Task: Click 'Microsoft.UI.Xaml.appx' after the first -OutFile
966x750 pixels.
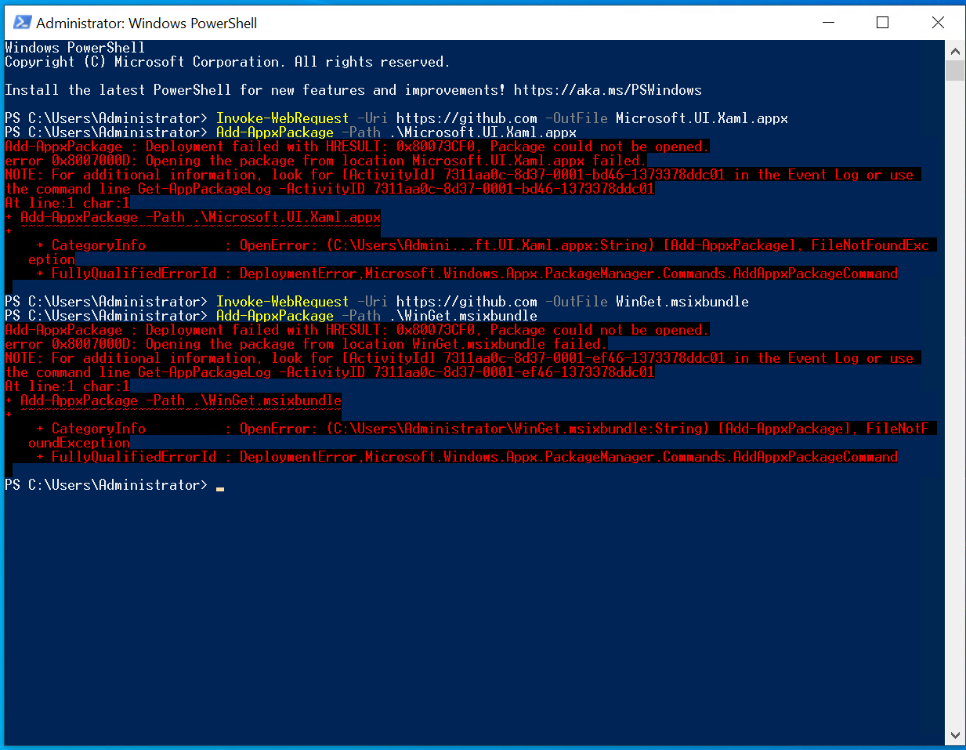Action: tap(701, 118)
